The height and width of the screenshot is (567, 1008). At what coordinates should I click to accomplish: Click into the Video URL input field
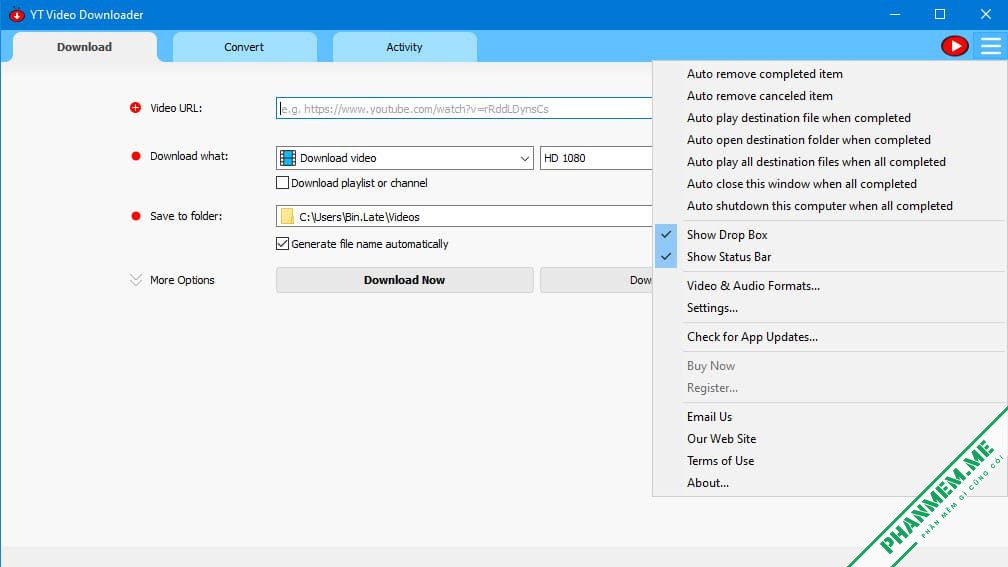pyautogui.click(x=464, y=109)
